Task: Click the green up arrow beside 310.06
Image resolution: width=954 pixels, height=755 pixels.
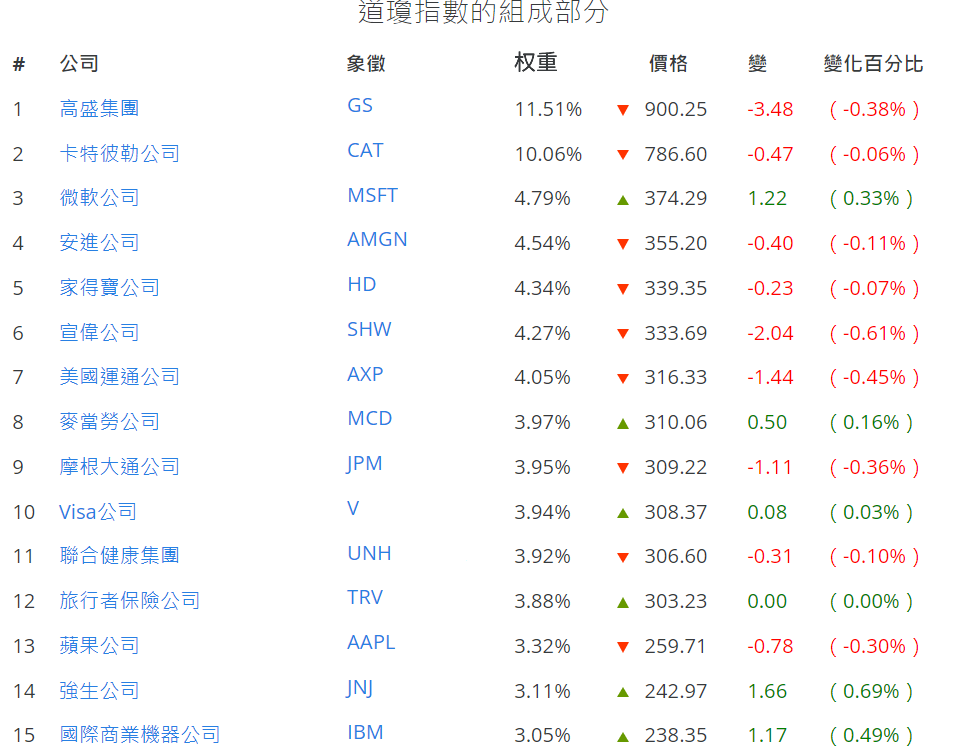Action: tap(623, 424)
